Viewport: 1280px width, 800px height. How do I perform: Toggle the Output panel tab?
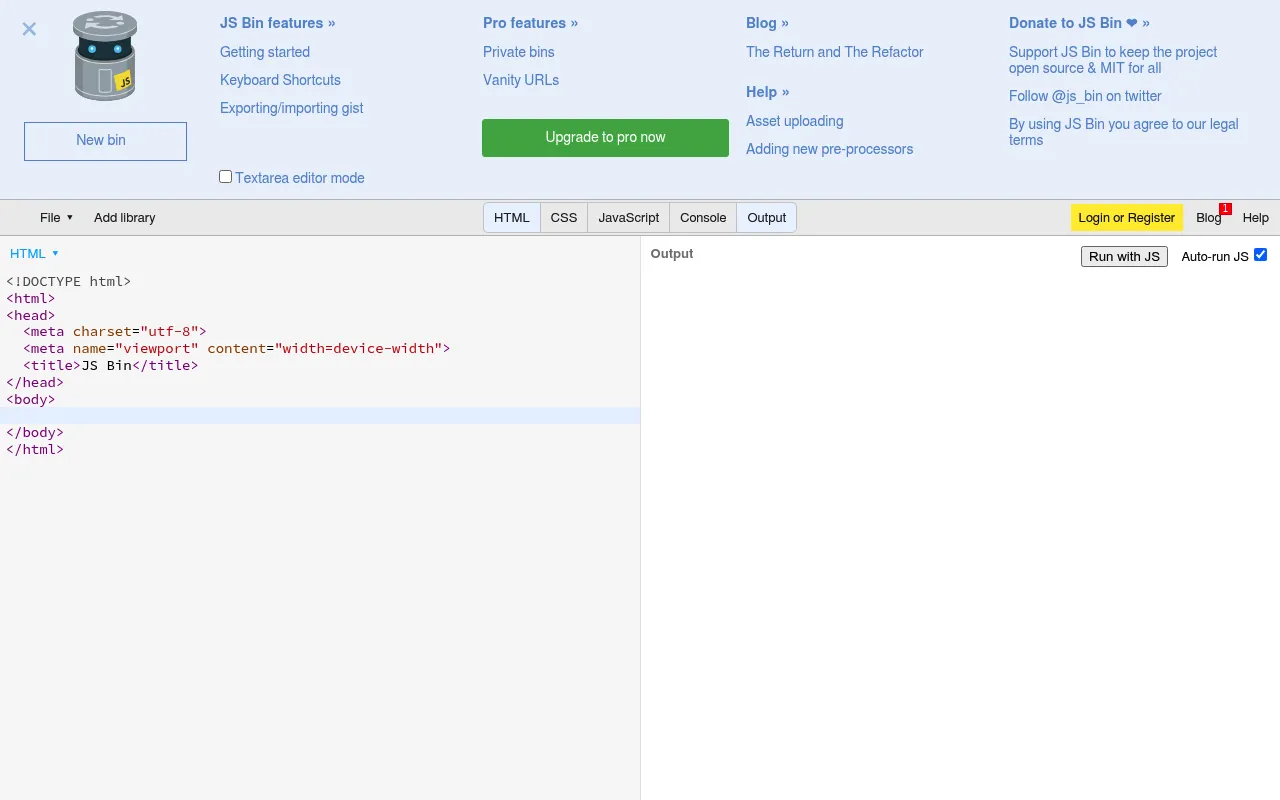(767, 217)
